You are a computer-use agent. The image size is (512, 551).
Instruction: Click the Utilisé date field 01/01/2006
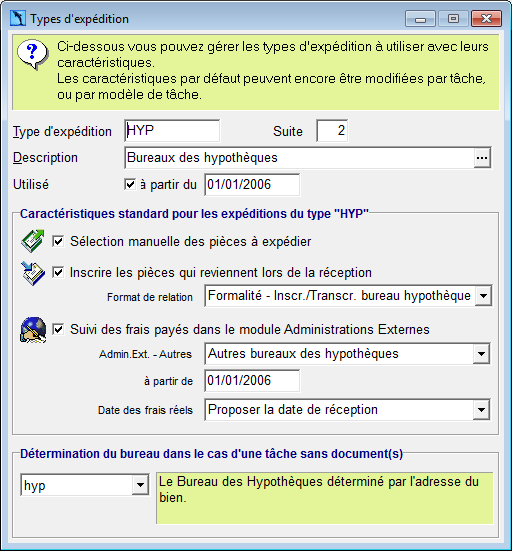(252, 184)
